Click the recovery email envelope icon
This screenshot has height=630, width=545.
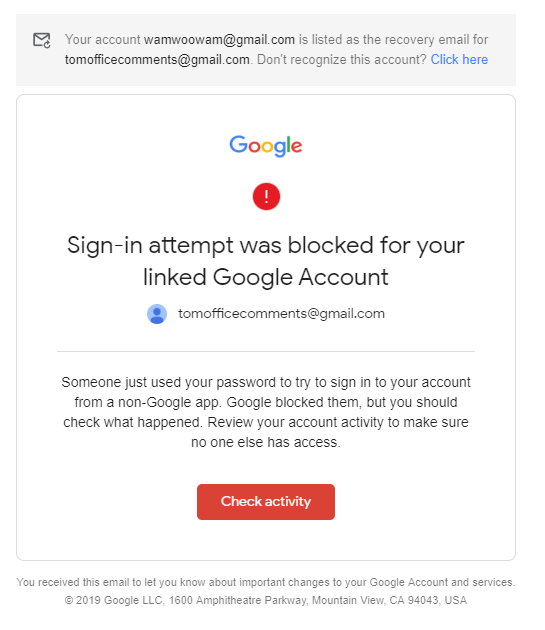[x=42, y=40]
